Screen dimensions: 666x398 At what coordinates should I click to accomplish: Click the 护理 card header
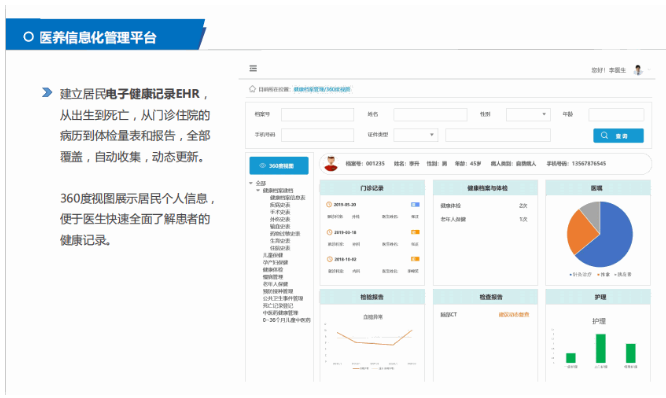(598, 297)
